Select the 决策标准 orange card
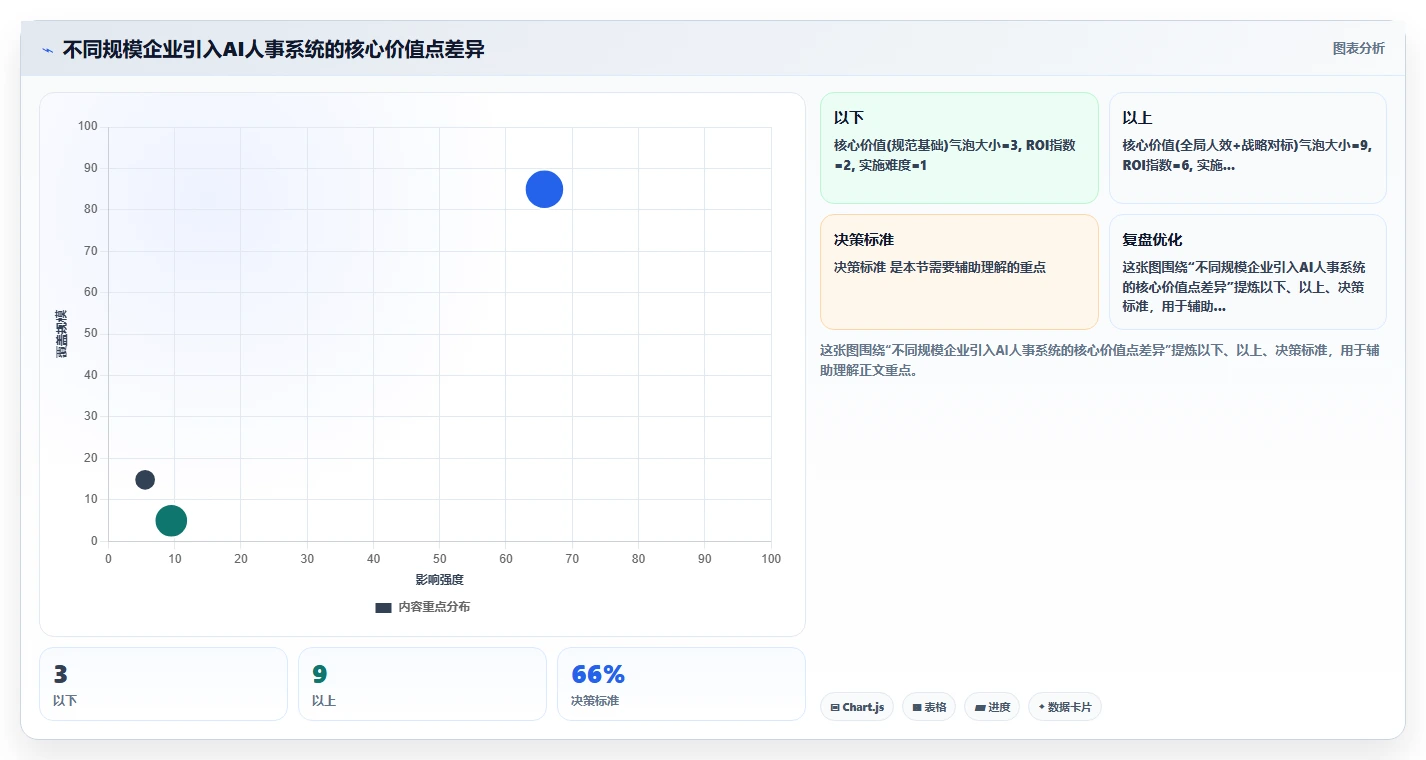The width and height of the screenshot is (1426, 760). point(959,272)
